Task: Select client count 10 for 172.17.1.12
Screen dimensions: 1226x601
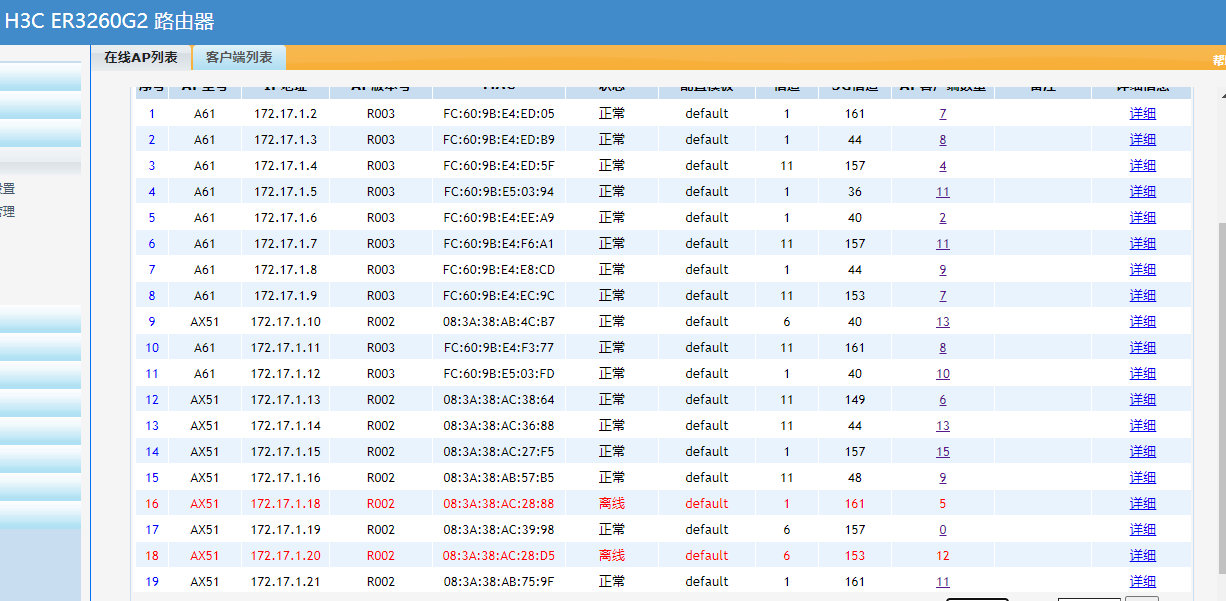Action: [x=942, y=374]
